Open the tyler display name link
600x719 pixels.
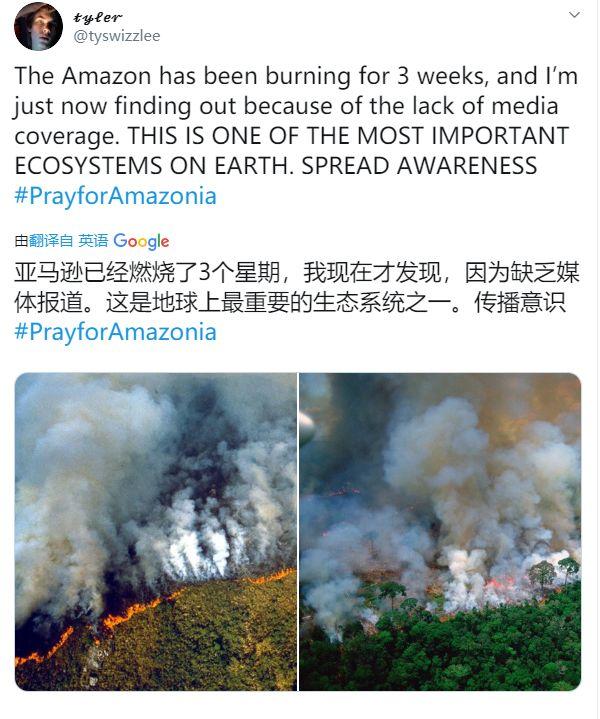click(97, 17)
